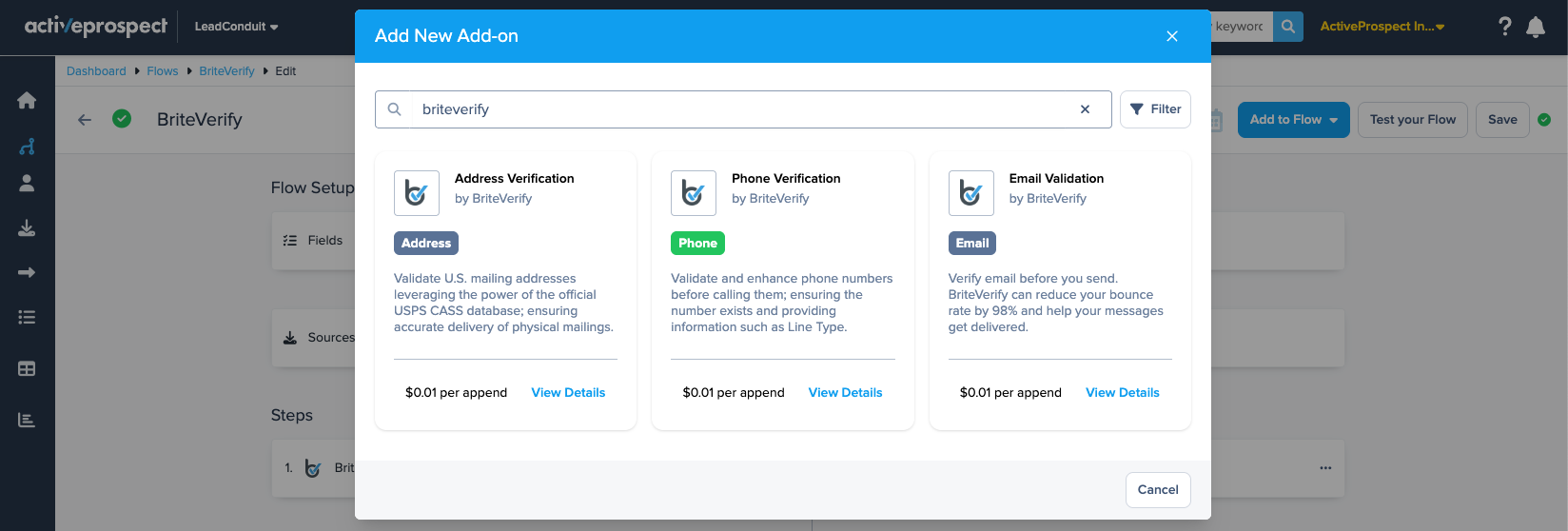The height and width of the screenshot is (531, 1568).
Task: Click the Phone Verification BriteVerify logo
Action: [694, 193]
